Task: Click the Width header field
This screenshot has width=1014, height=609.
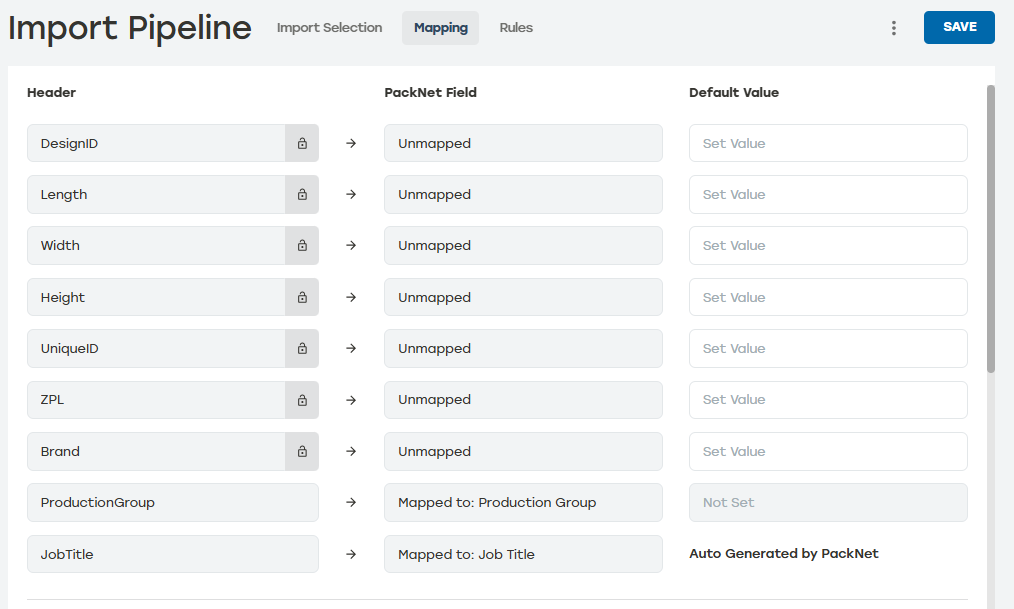Action: 156,245
